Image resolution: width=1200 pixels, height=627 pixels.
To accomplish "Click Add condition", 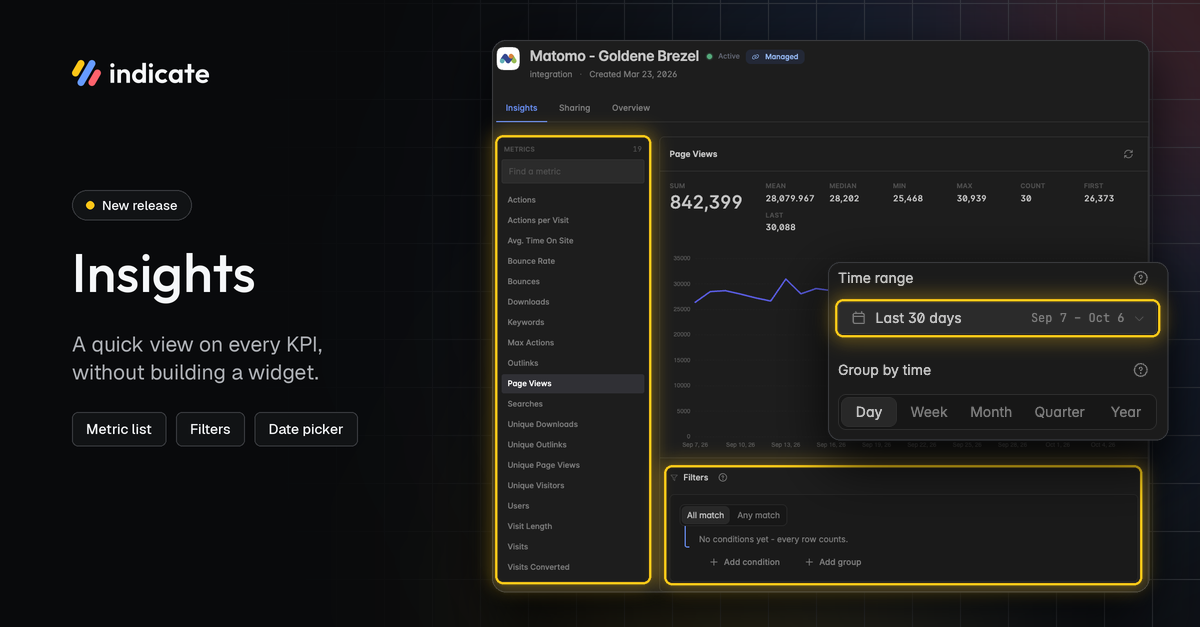I will click(744, 562).
